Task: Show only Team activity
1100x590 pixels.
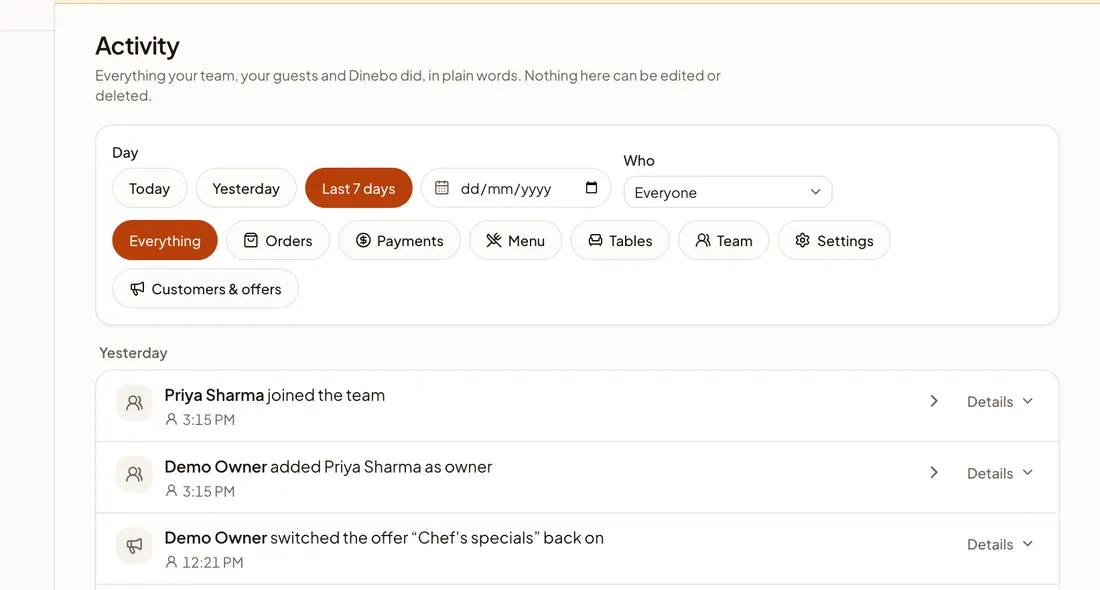Action: coord(723,241)
